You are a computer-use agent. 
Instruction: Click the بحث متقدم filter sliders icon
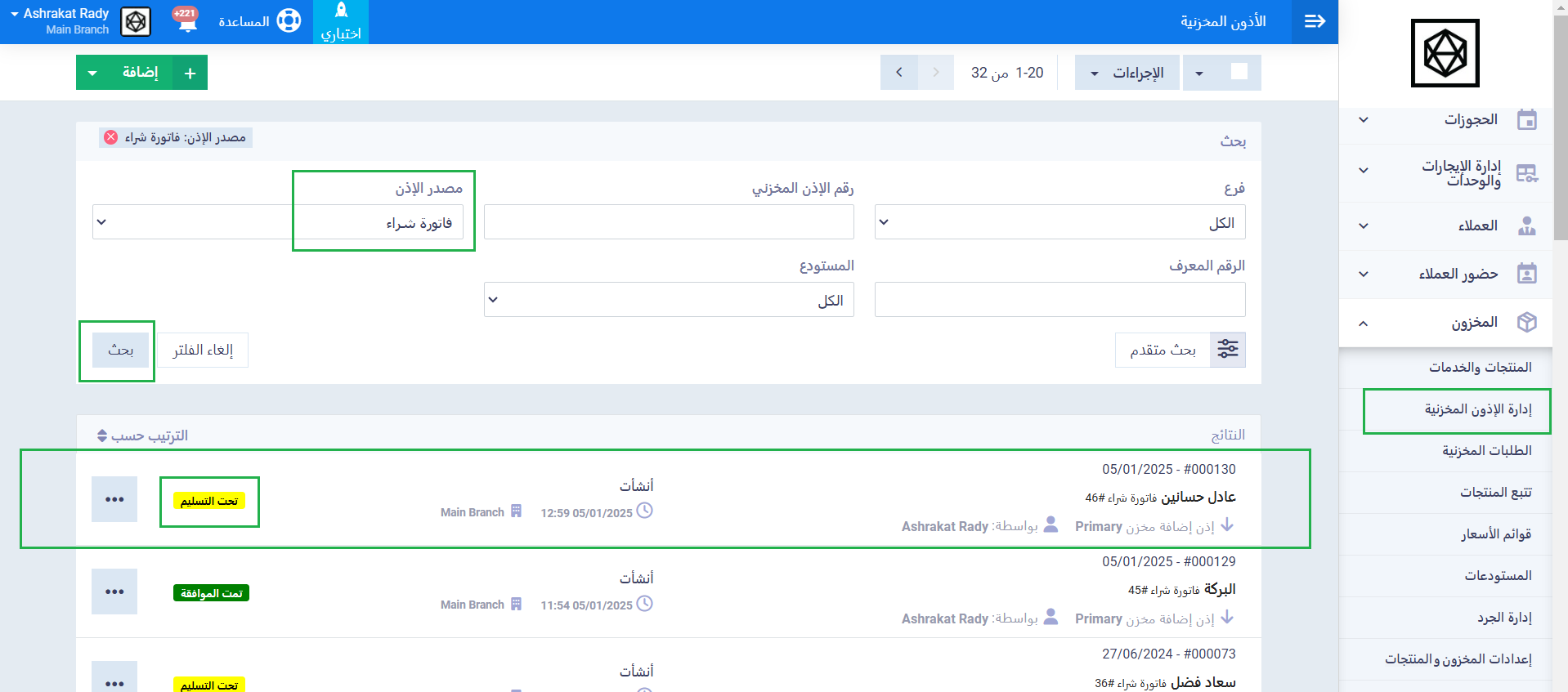coord(1227,350)
